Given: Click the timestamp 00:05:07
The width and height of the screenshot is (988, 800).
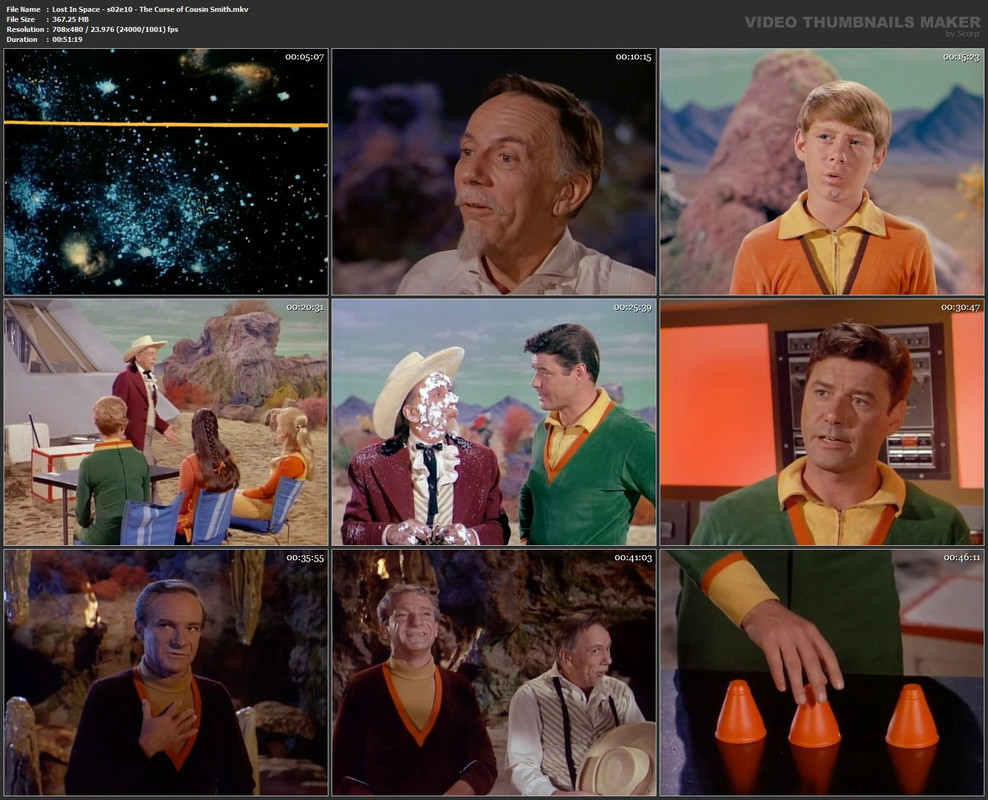Looking at the screenshot, I should (304, 57).
